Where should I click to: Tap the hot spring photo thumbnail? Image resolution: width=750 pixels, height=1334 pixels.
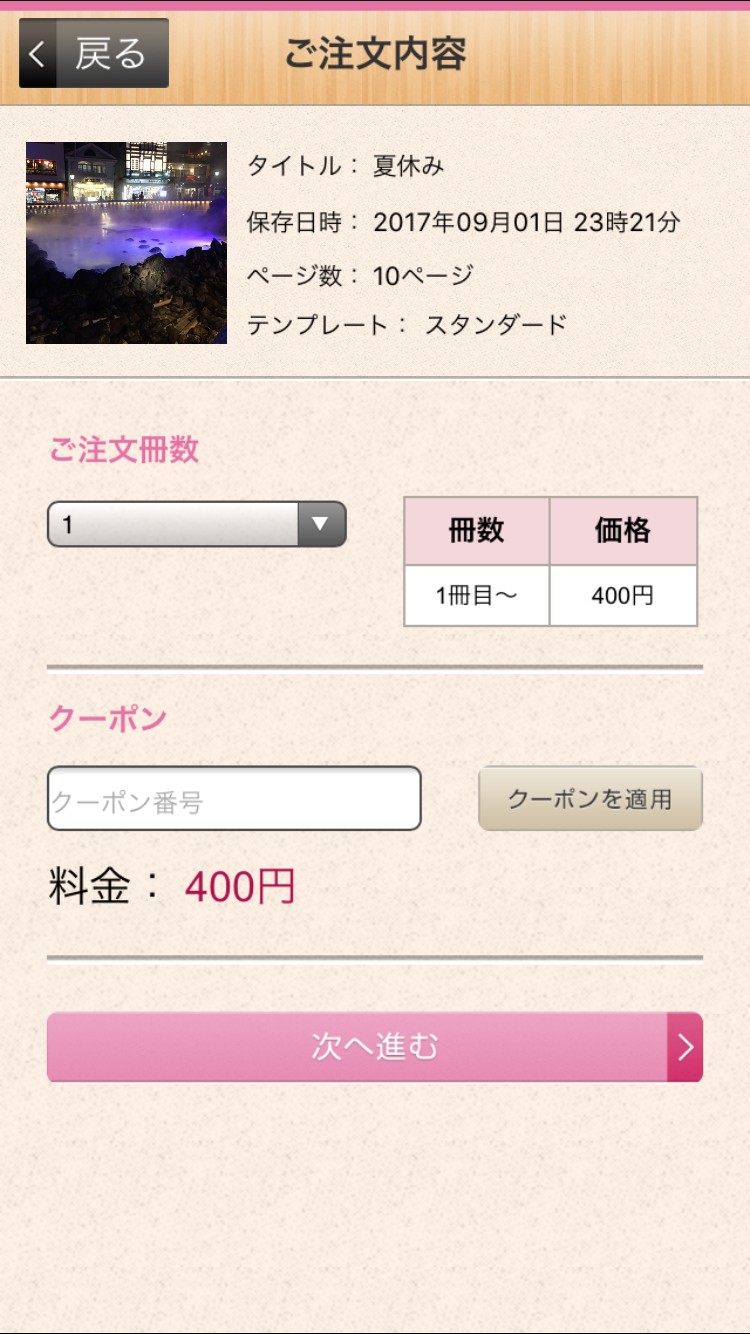(x=126, y=243)
